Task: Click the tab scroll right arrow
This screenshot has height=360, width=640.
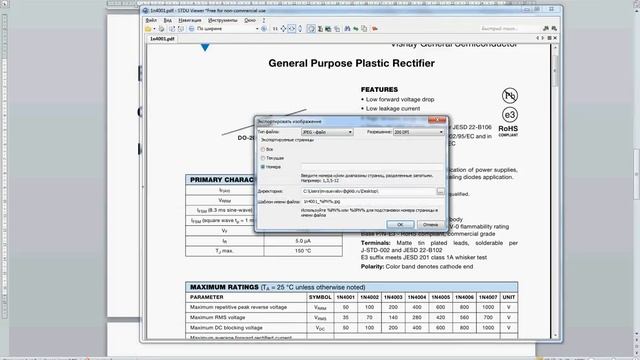Action: point(542,38)
